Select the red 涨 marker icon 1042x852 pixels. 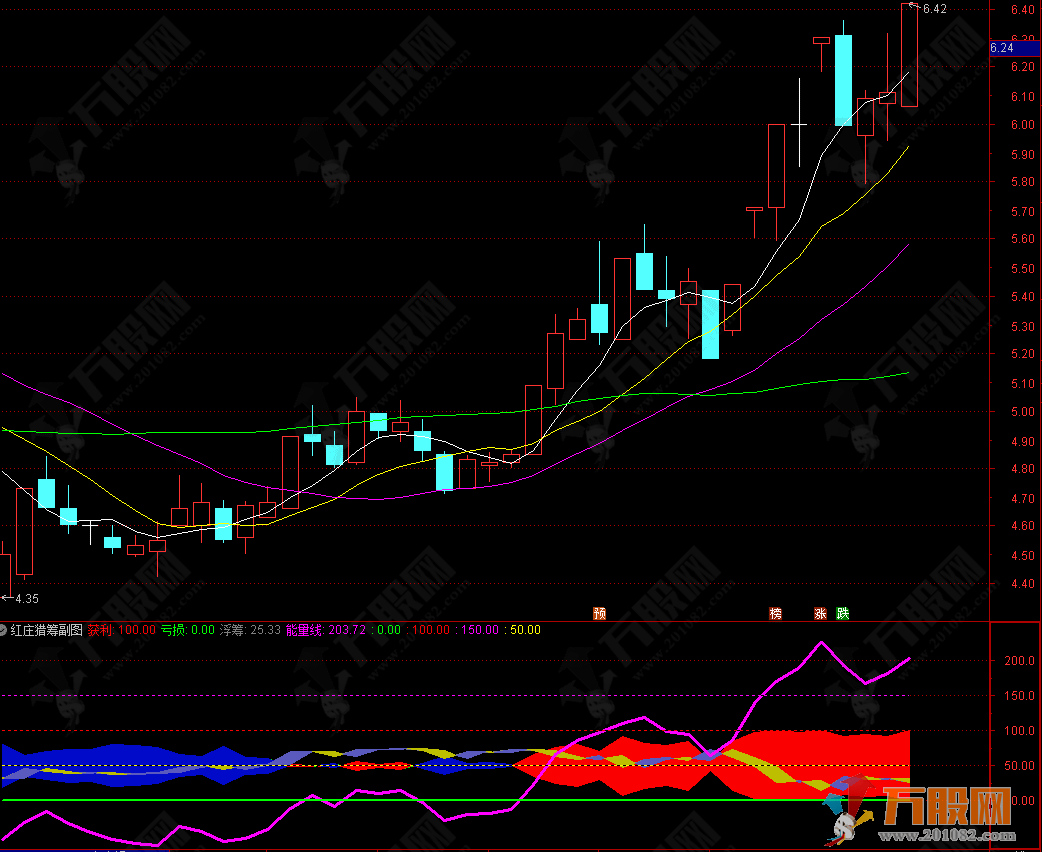(821, 613)
